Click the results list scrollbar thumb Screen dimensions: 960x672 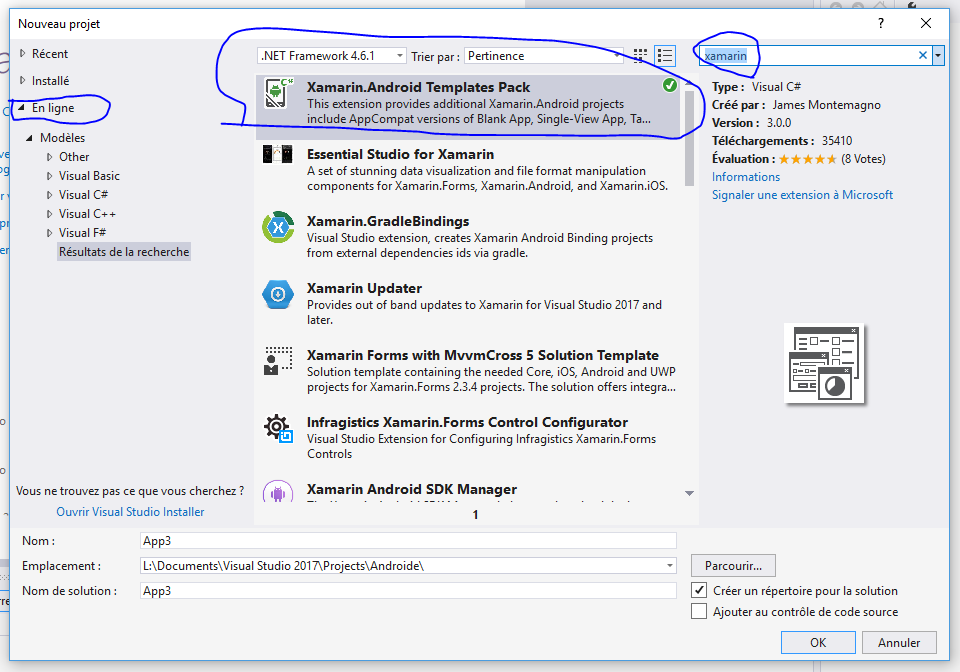point(689,138)
